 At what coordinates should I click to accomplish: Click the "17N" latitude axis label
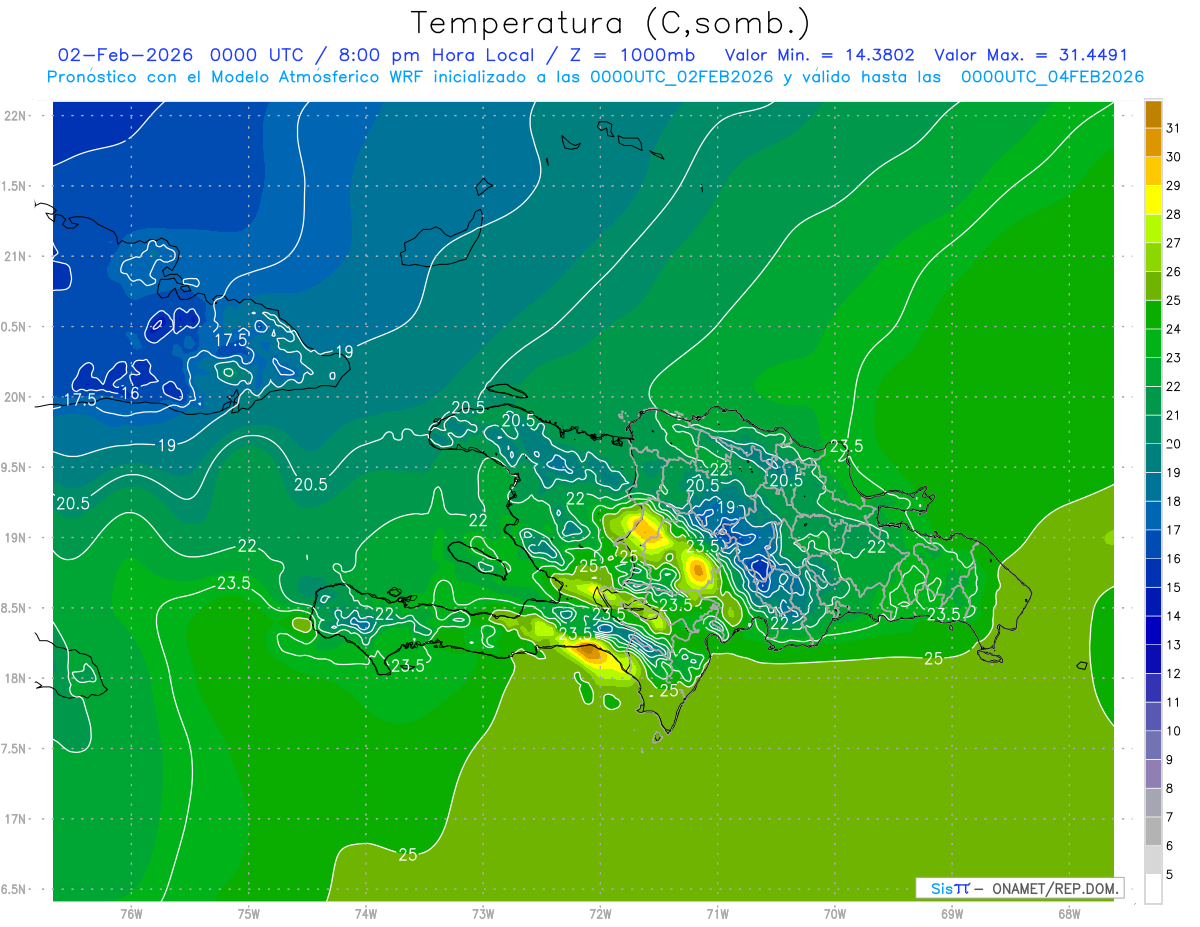pos(15,819)
